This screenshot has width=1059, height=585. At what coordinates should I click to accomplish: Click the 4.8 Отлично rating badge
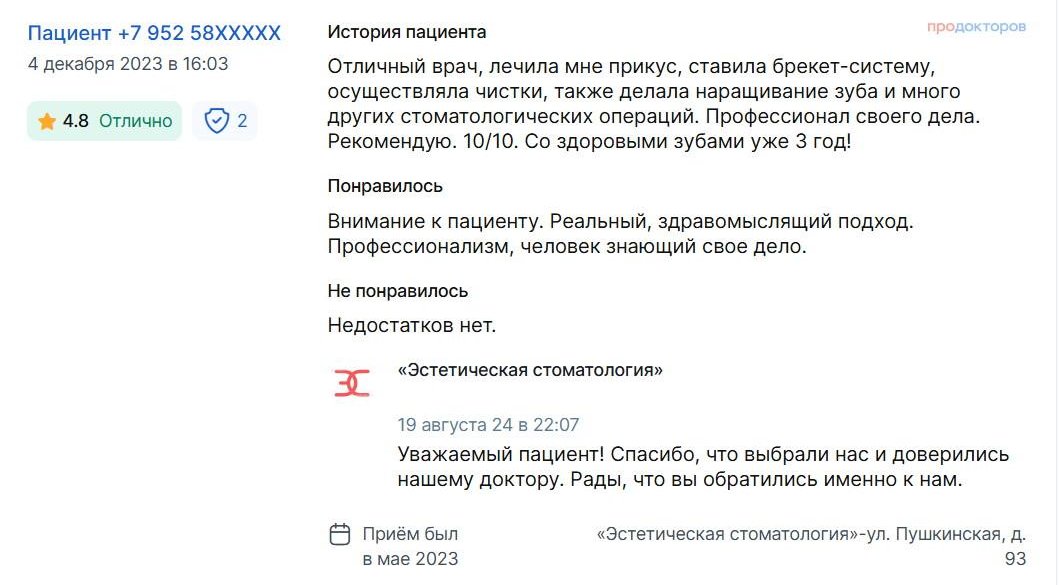tap(105, 121)
